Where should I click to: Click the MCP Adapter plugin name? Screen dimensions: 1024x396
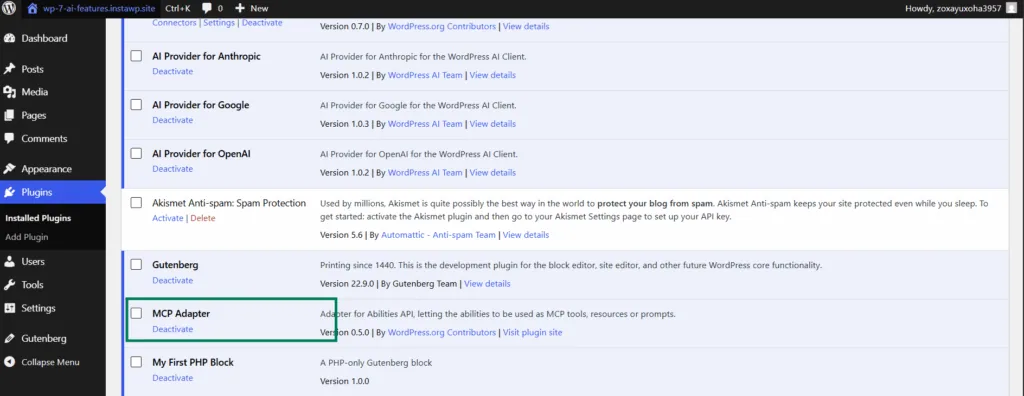pyautogui.click(x=181, y=314)
